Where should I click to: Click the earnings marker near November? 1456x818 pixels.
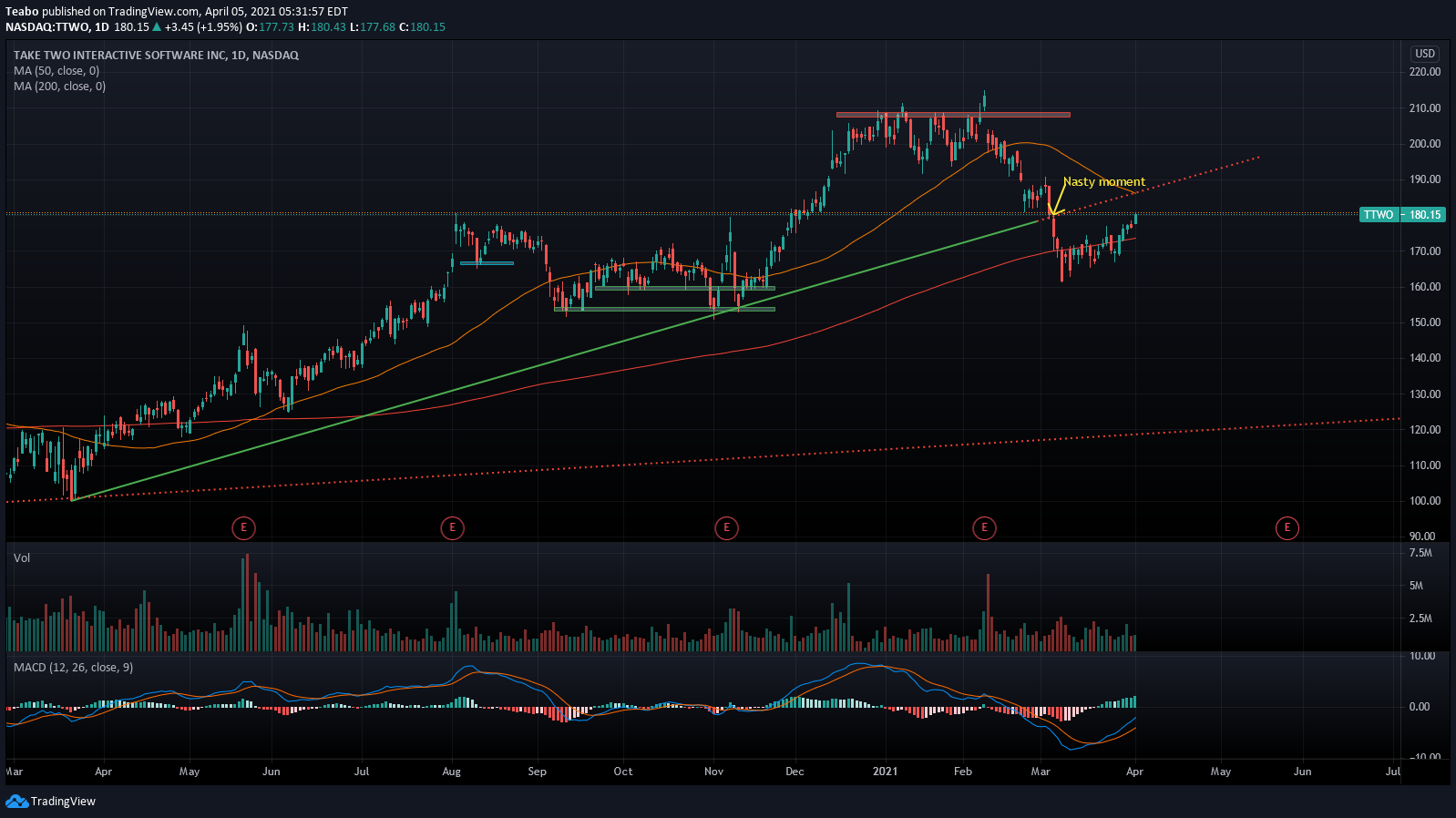(x=726, y=527)
